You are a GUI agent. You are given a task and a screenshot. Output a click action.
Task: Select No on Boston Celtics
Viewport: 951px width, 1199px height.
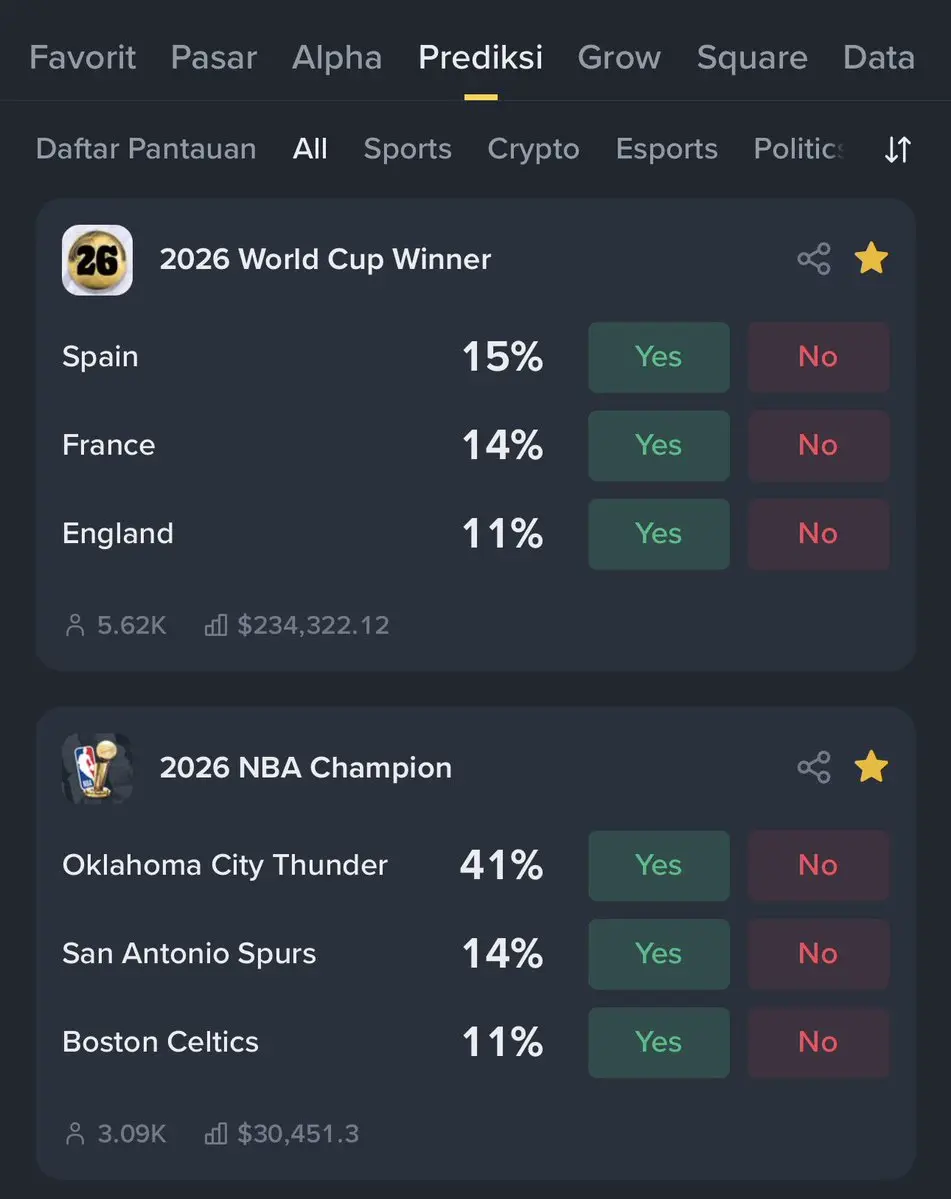coord(818,1042)
